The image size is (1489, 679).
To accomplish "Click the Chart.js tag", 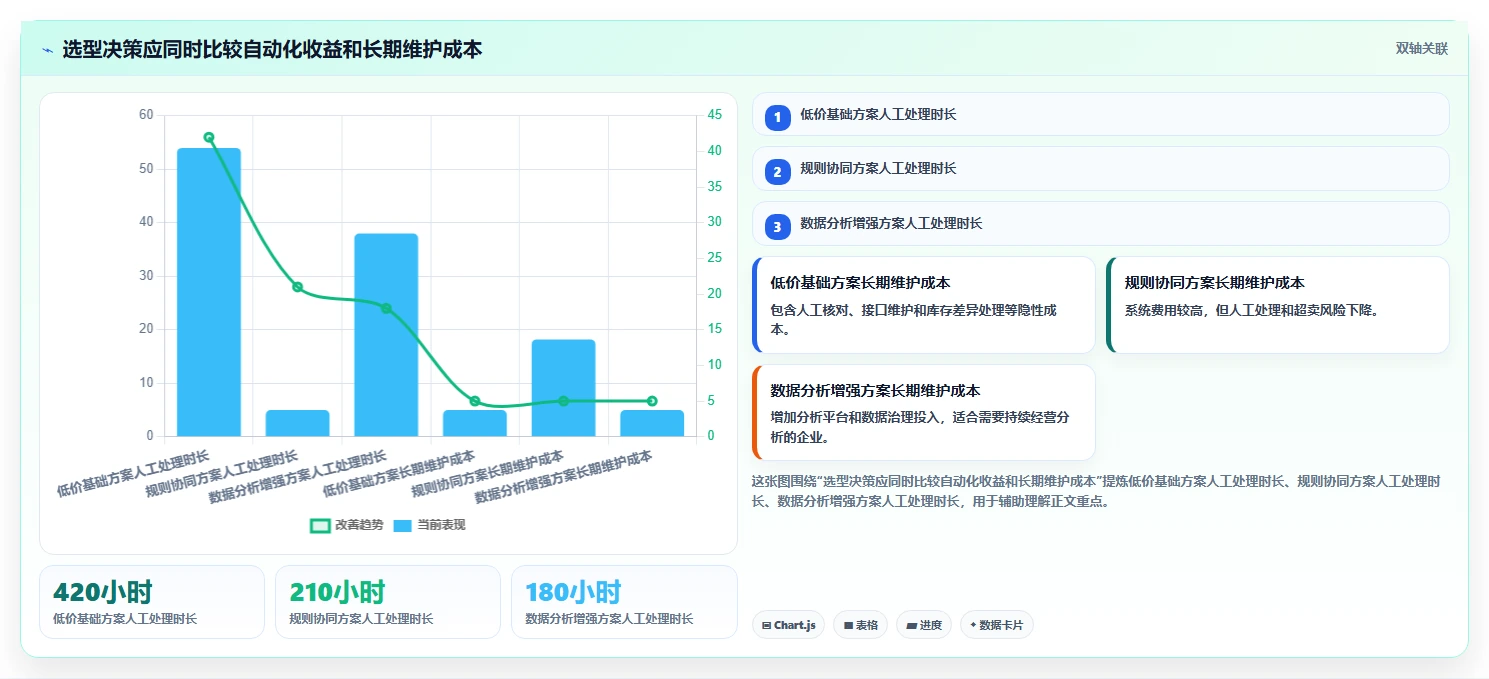I will pyautogui.click(x=788, y=625).
